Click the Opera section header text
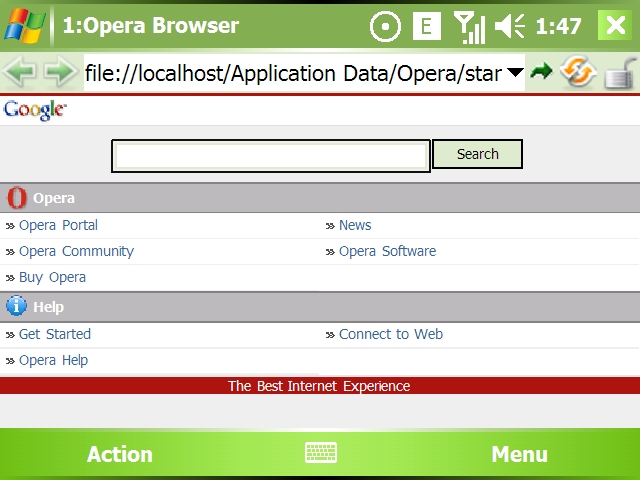 [54, 198]
